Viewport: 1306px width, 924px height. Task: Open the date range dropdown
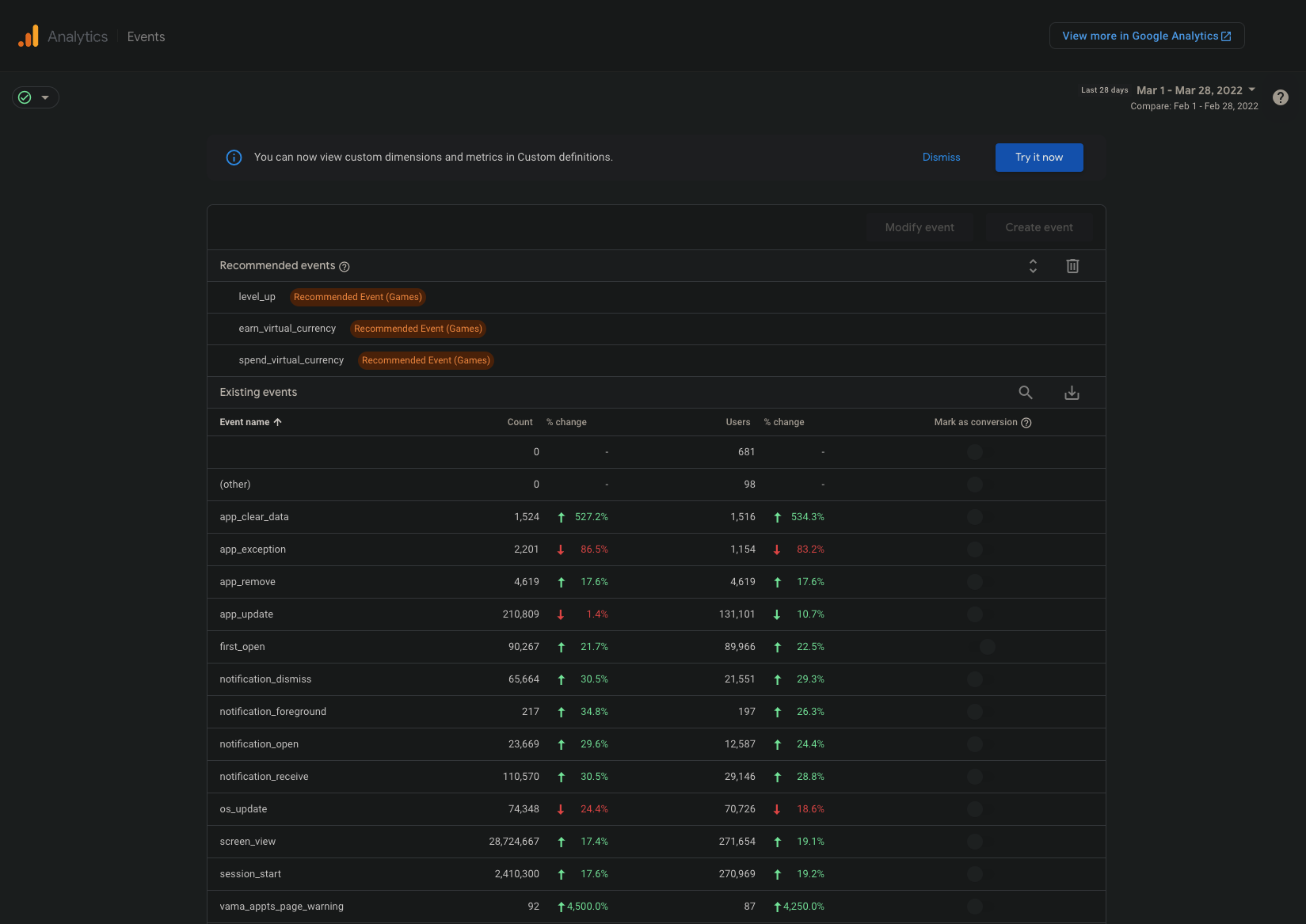1196,90
